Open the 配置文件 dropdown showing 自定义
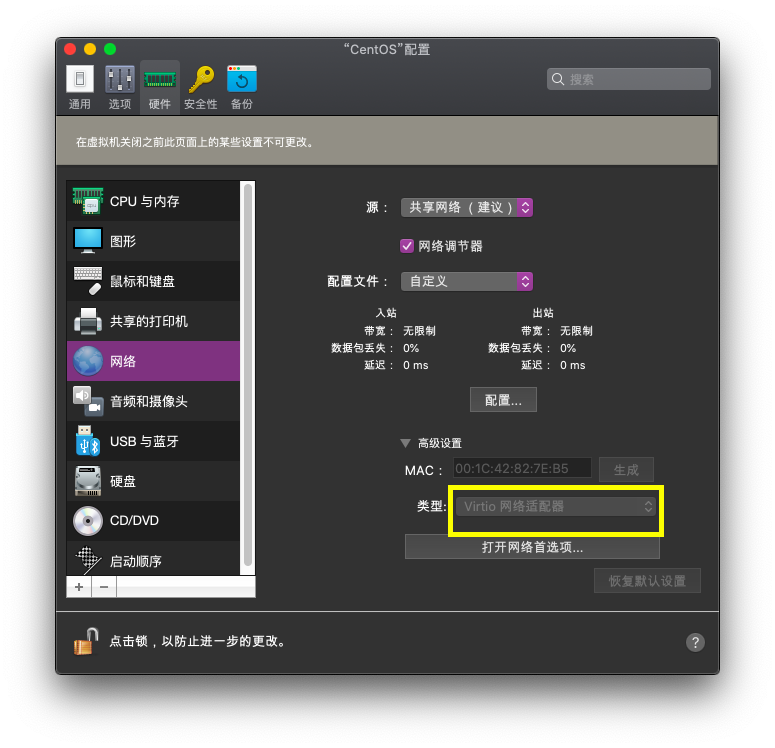This screenshot has height=748, width=775. (467, 281)
